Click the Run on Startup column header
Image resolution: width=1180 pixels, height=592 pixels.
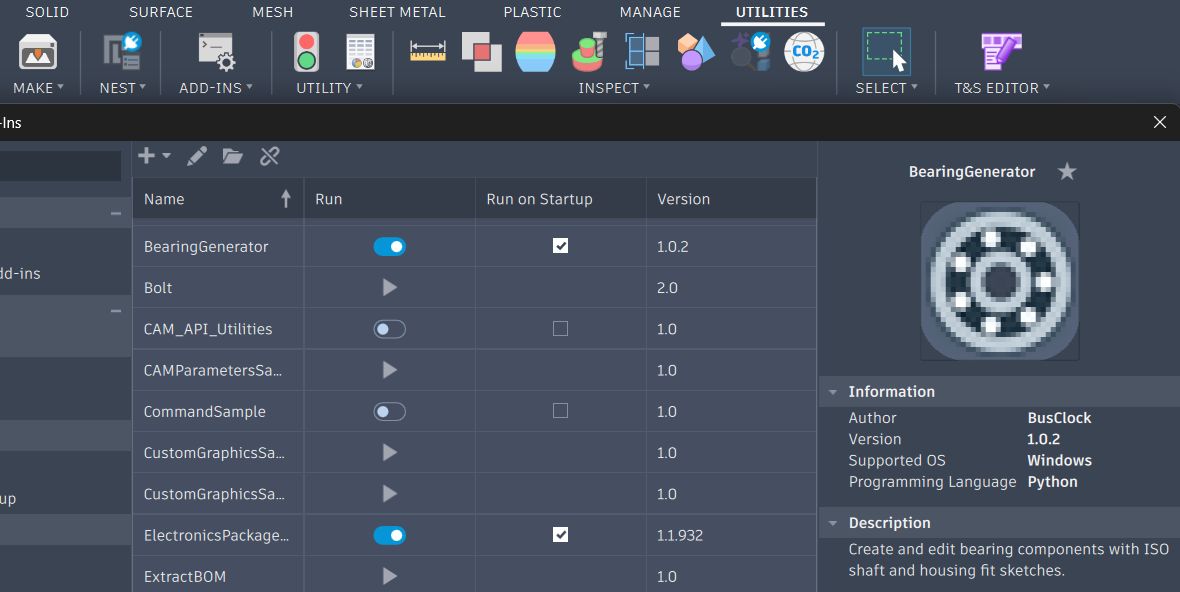tap(561, 199)
